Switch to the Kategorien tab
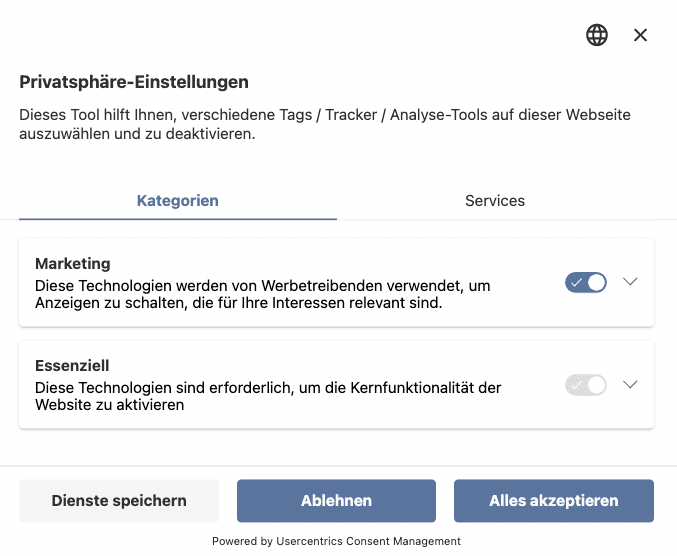This screenshot has width=677, height=556. (177, 200)
